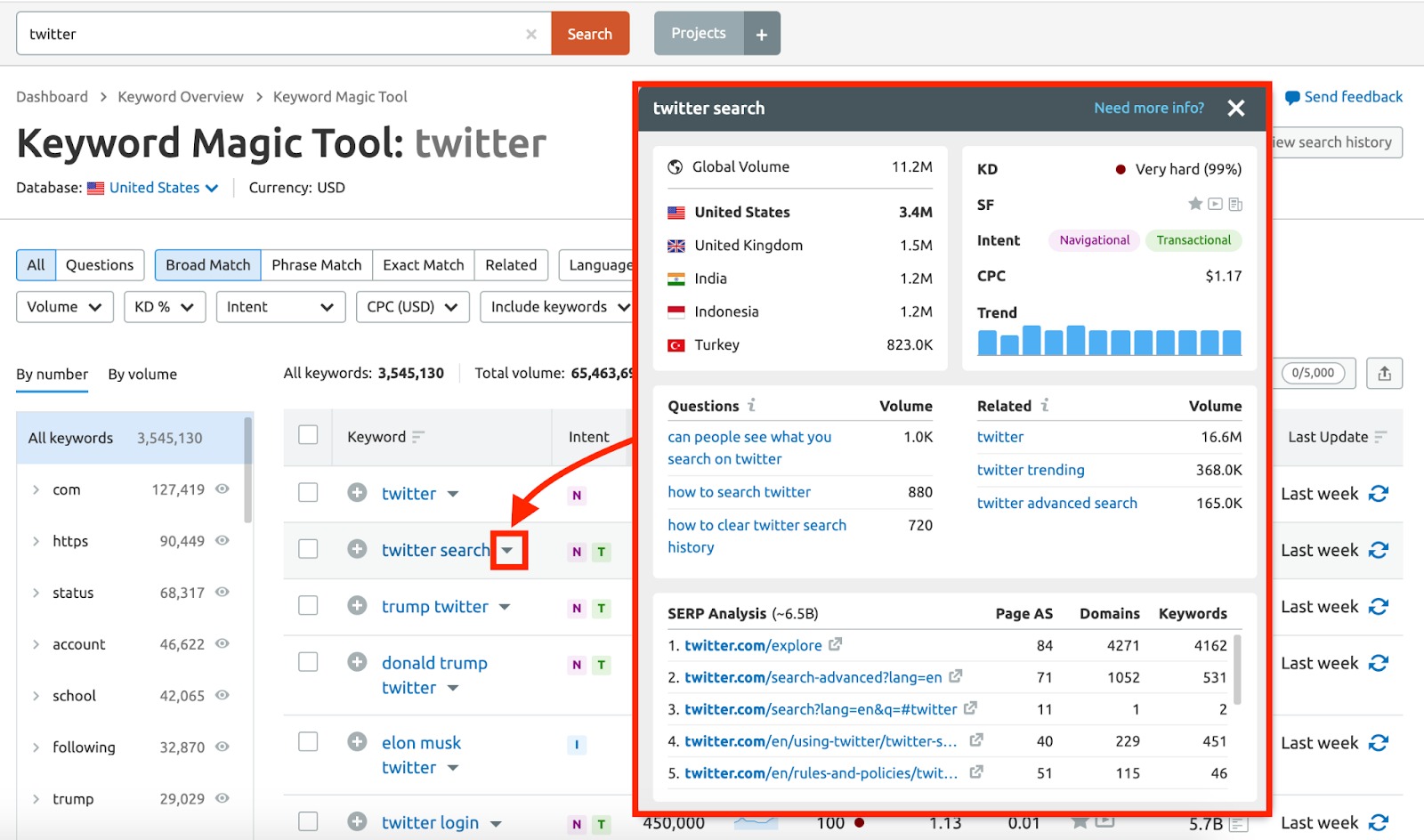Click the Global Volume globe icon
The height and width of the screenshot is (840, 1424).
[x=676, y=166]
